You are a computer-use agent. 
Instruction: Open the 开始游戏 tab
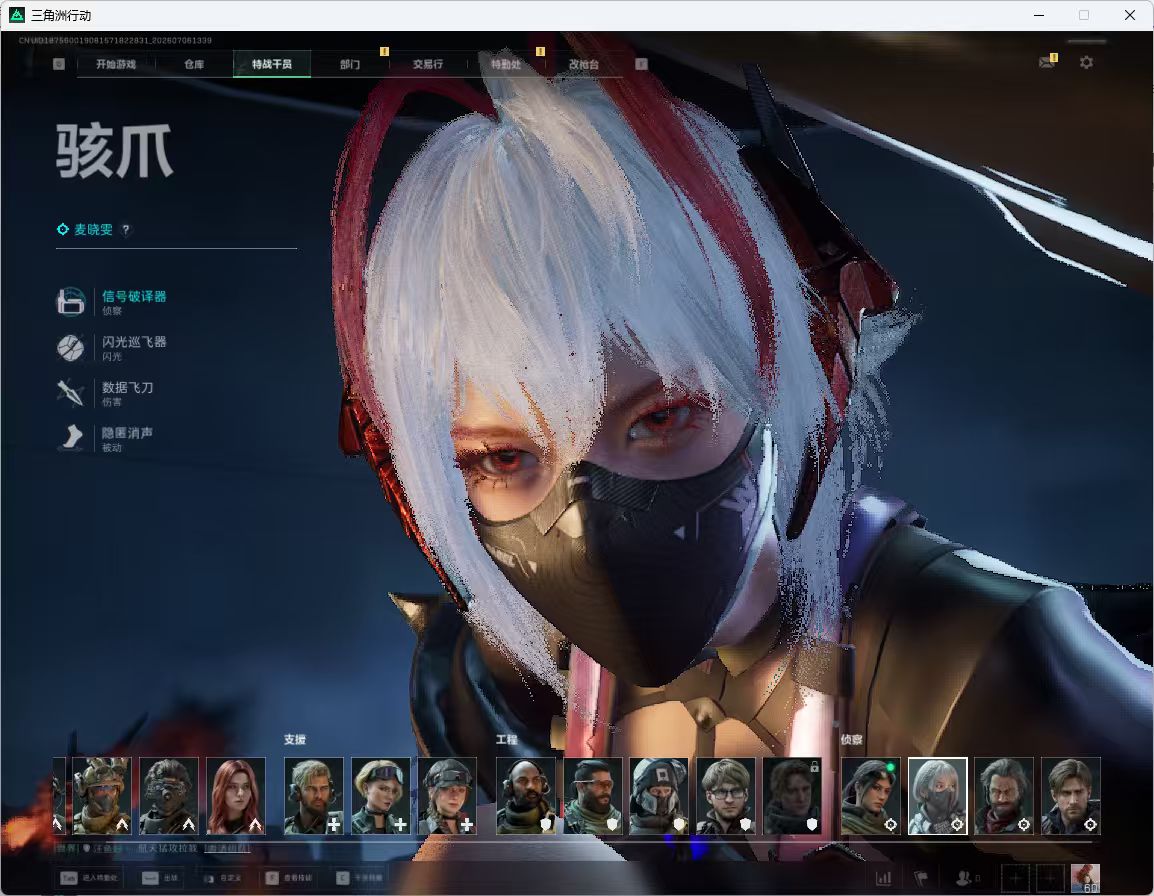(116, 64)
